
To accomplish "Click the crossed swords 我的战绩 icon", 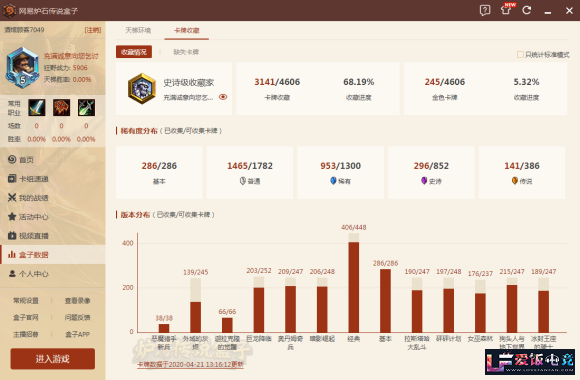I will (12, 198).
